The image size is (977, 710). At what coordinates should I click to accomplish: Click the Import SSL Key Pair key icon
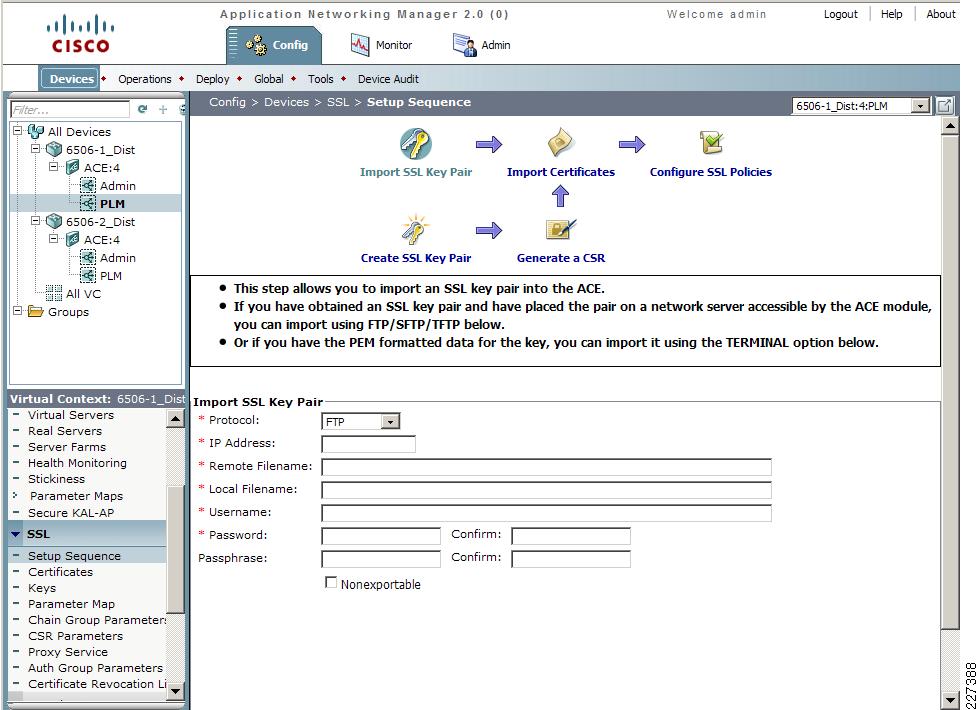pyautogui.click(x=416, y=144)
